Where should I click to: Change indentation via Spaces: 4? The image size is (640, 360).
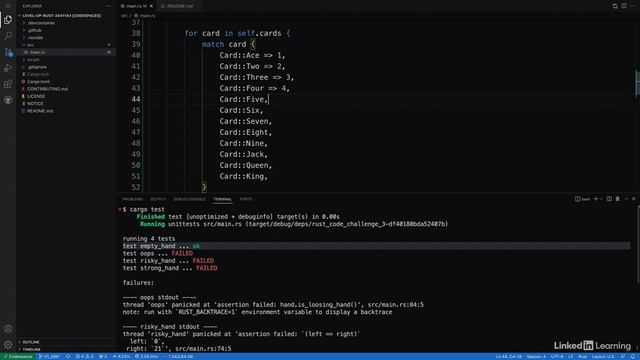[x=536, y=357]
